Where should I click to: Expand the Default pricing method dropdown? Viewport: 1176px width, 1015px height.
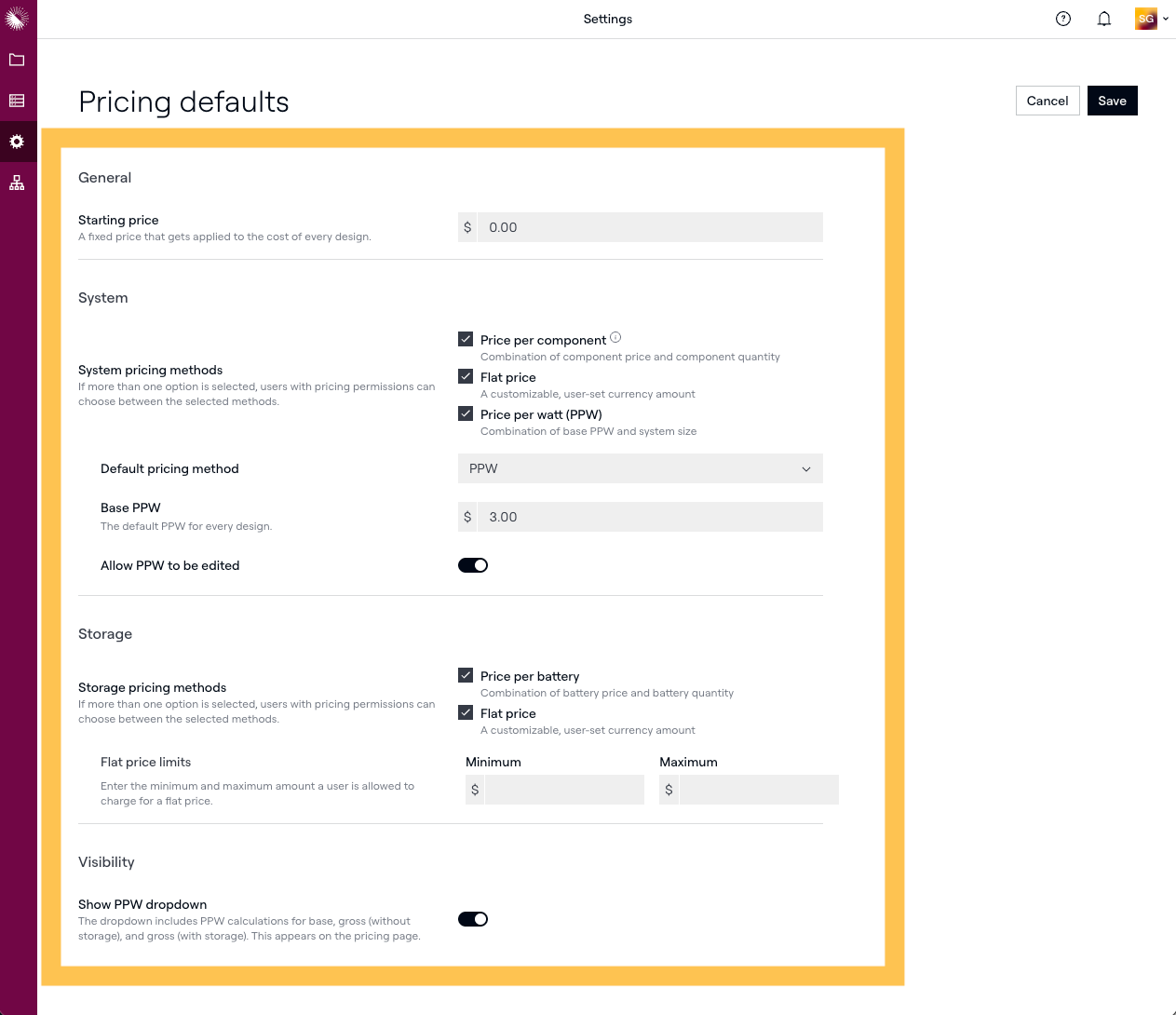pos(640,468)
